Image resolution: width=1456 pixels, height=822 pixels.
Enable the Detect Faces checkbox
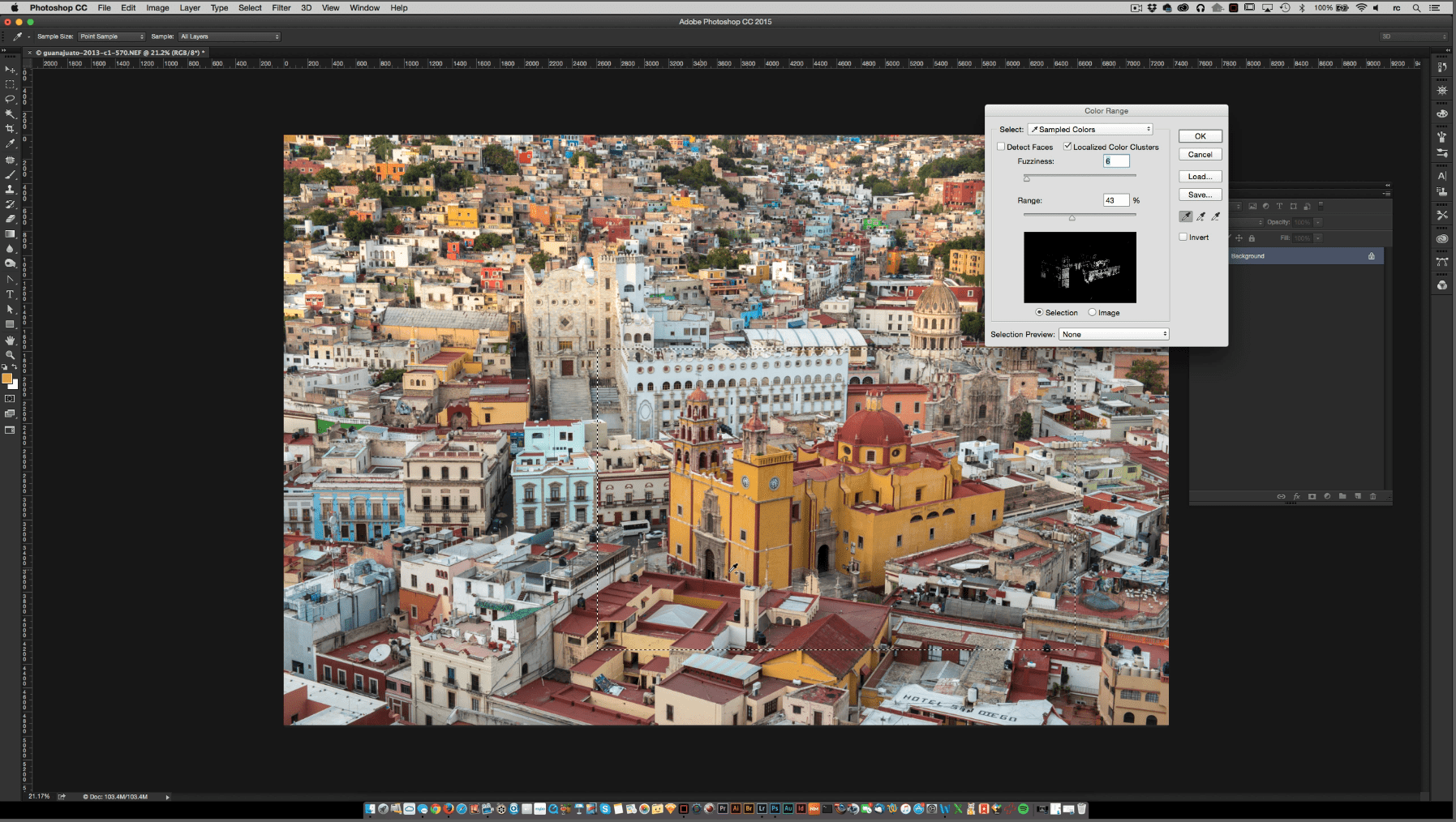pos(1003,147)
